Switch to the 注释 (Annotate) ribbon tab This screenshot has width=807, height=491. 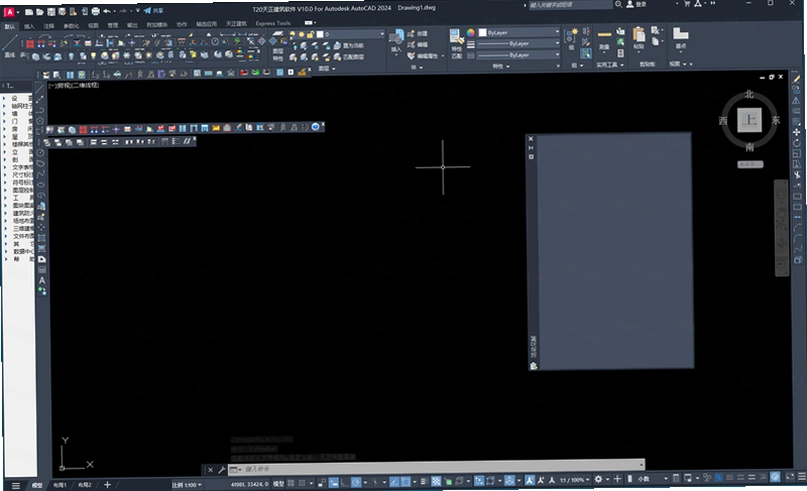click(x=48, y=26)
